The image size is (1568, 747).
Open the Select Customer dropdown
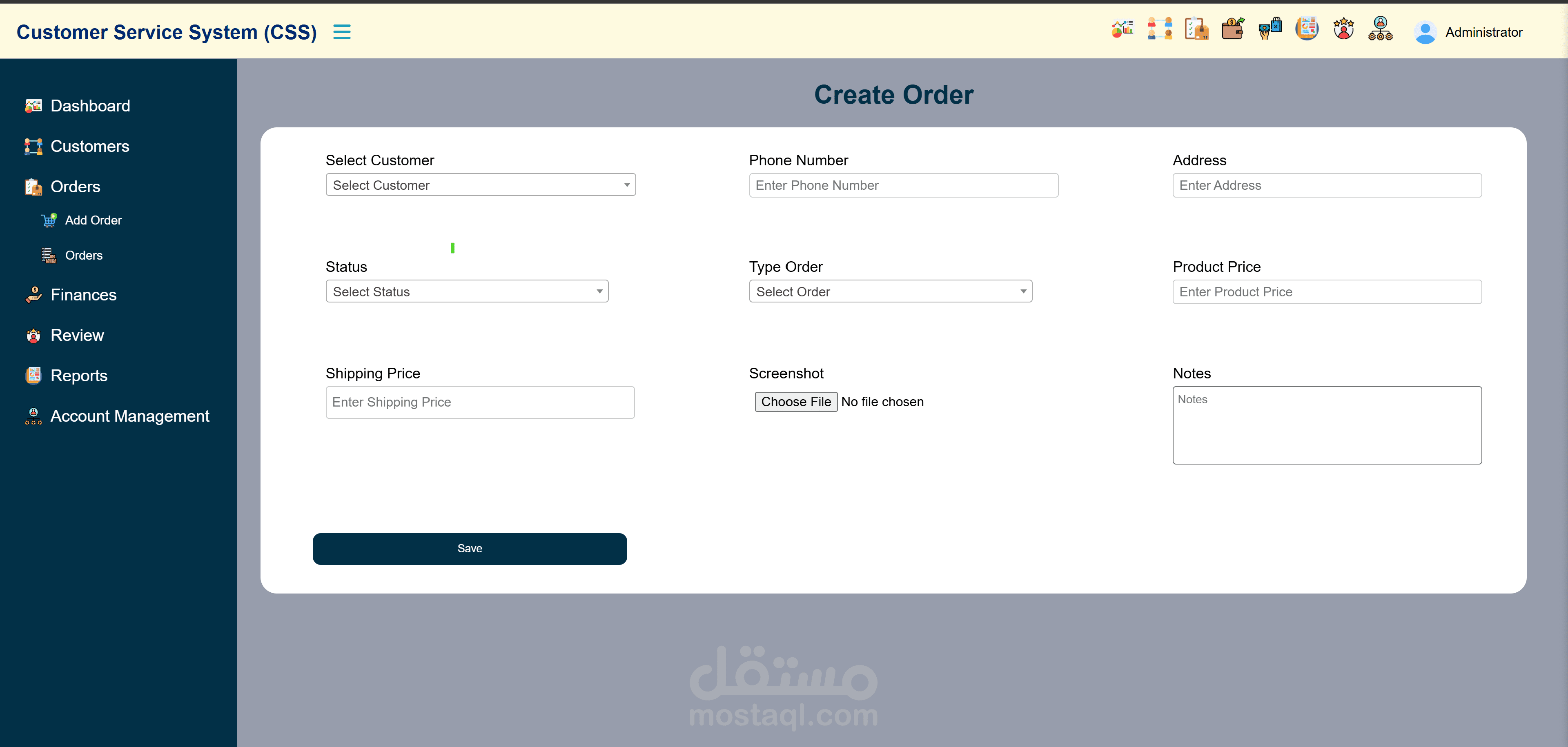pyautogui.click(x=480, y=185)
